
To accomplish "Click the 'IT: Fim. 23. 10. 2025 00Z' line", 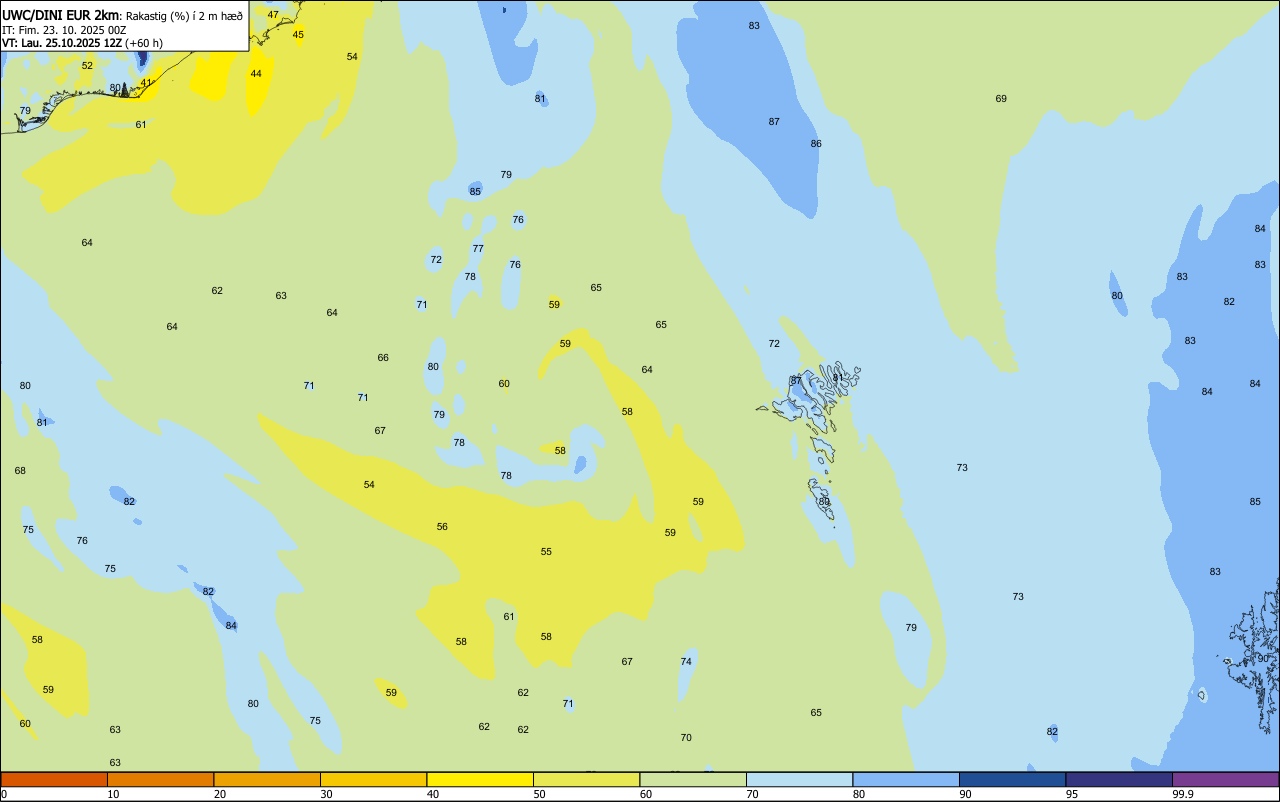I will [64, 30].
